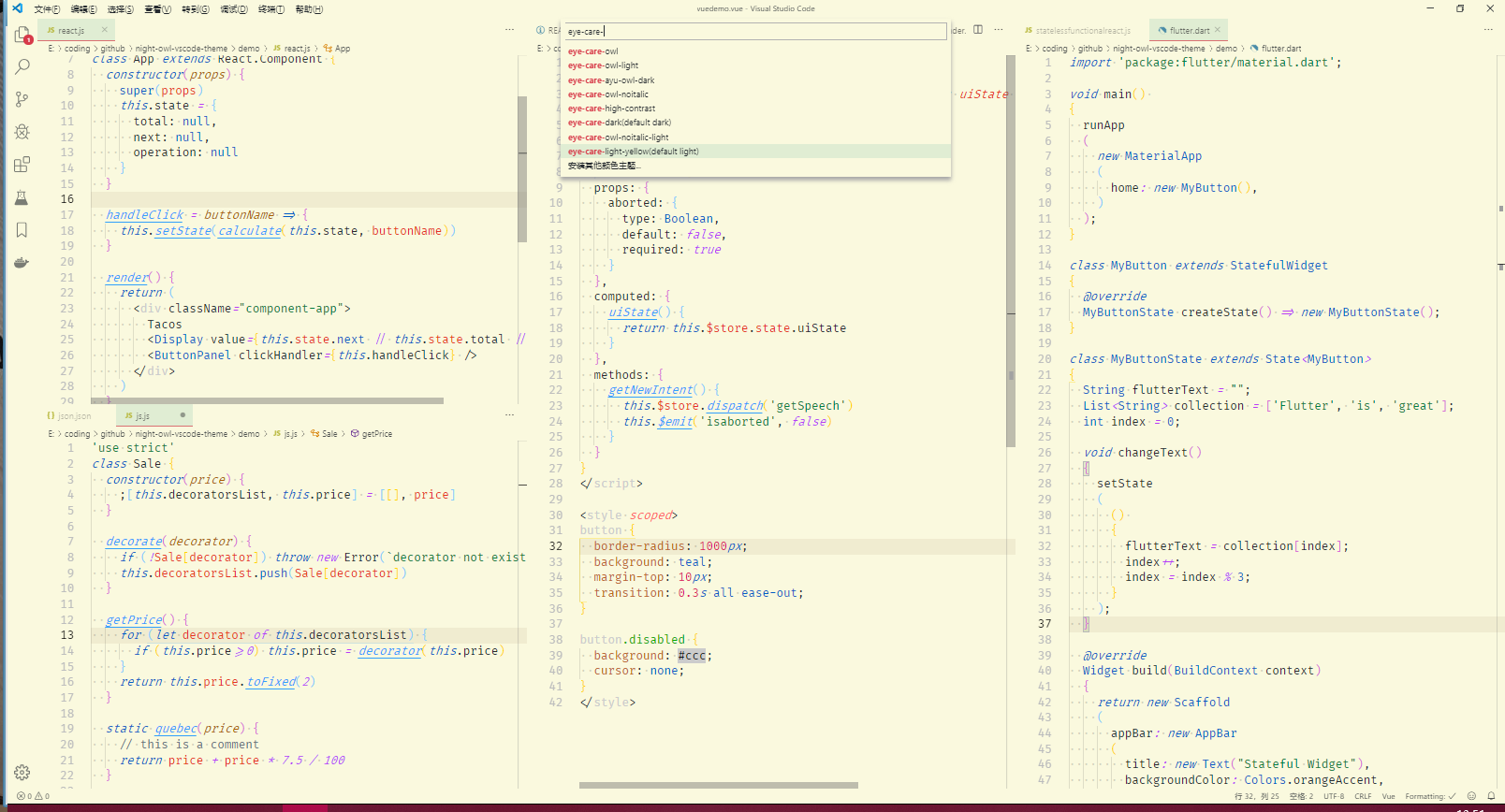Open the Explorer view in activity bar
The width and height of the screenshot is (1505, 812).
coord(22,36)
